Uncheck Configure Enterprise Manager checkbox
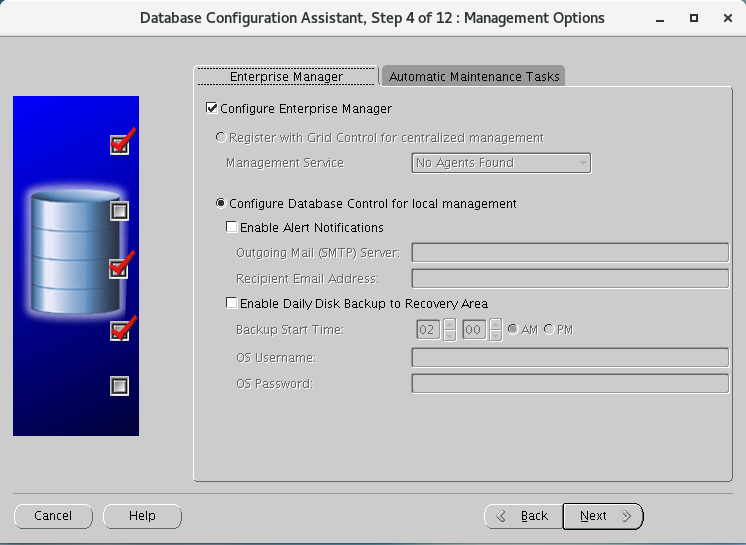Viewport: 746px width, 545px height. [x=212, y=108]
